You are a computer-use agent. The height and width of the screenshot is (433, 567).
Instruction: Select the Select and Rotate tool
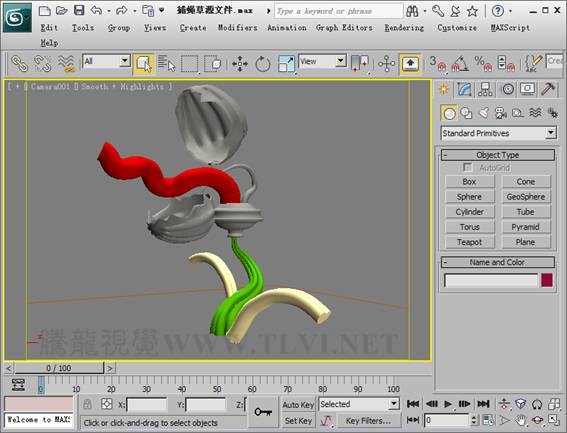click(263, 64)
